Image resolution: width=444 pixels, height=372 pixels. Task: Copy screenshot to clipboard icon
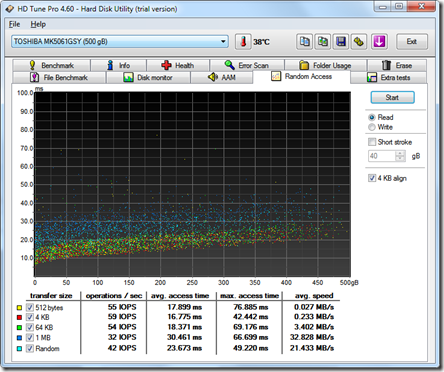[323, 42]
